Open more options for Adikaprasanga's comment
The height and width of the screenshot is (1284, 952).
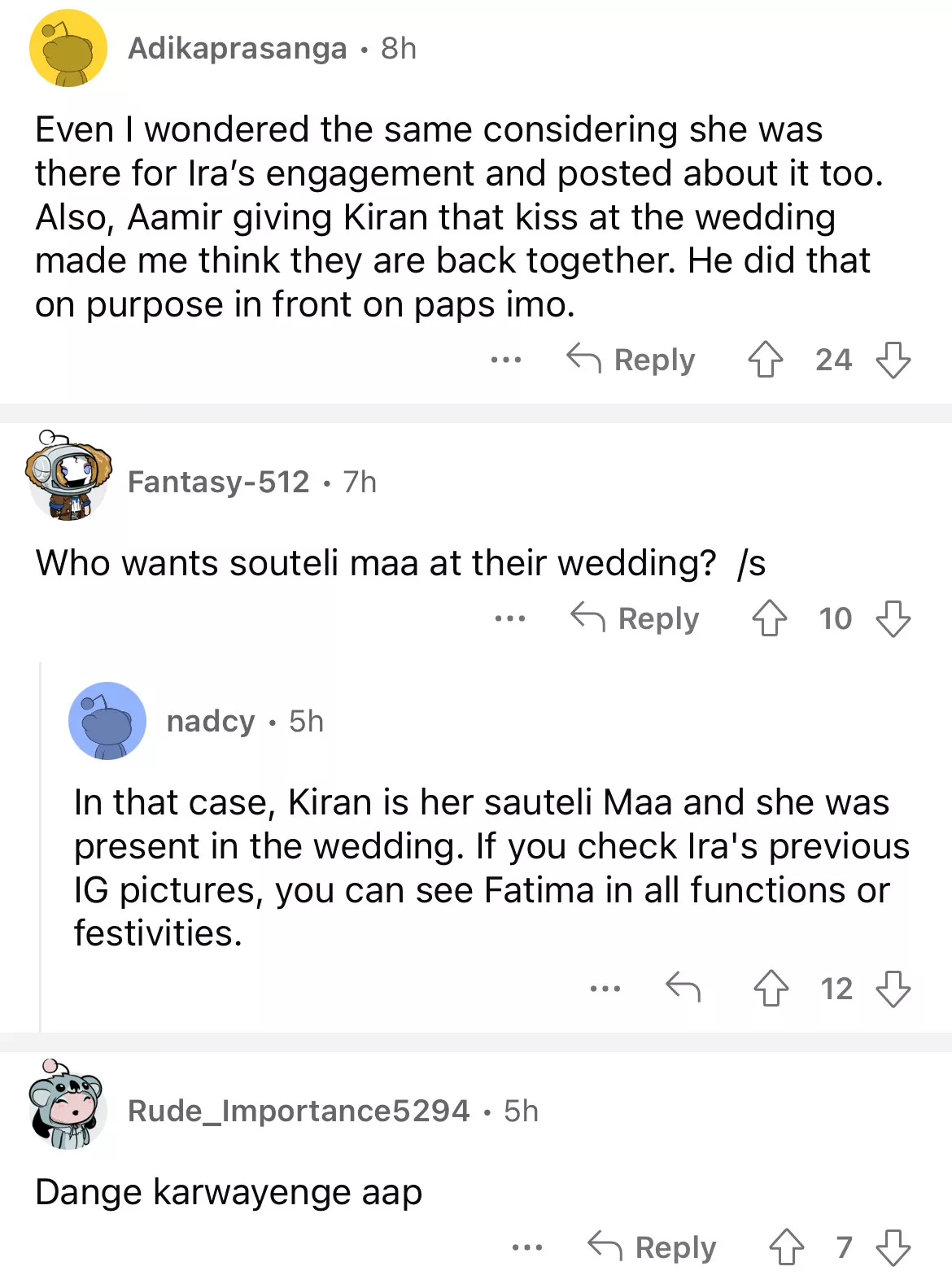505,360
